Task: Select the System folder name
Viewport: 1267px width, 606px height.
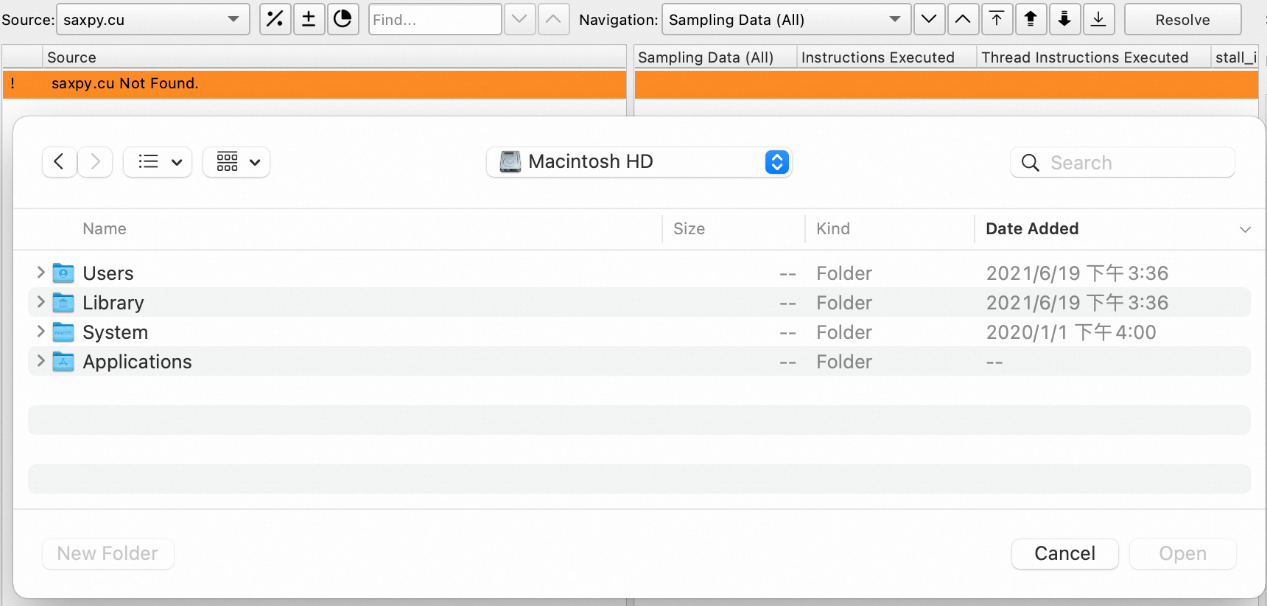Action: point(115,332)
